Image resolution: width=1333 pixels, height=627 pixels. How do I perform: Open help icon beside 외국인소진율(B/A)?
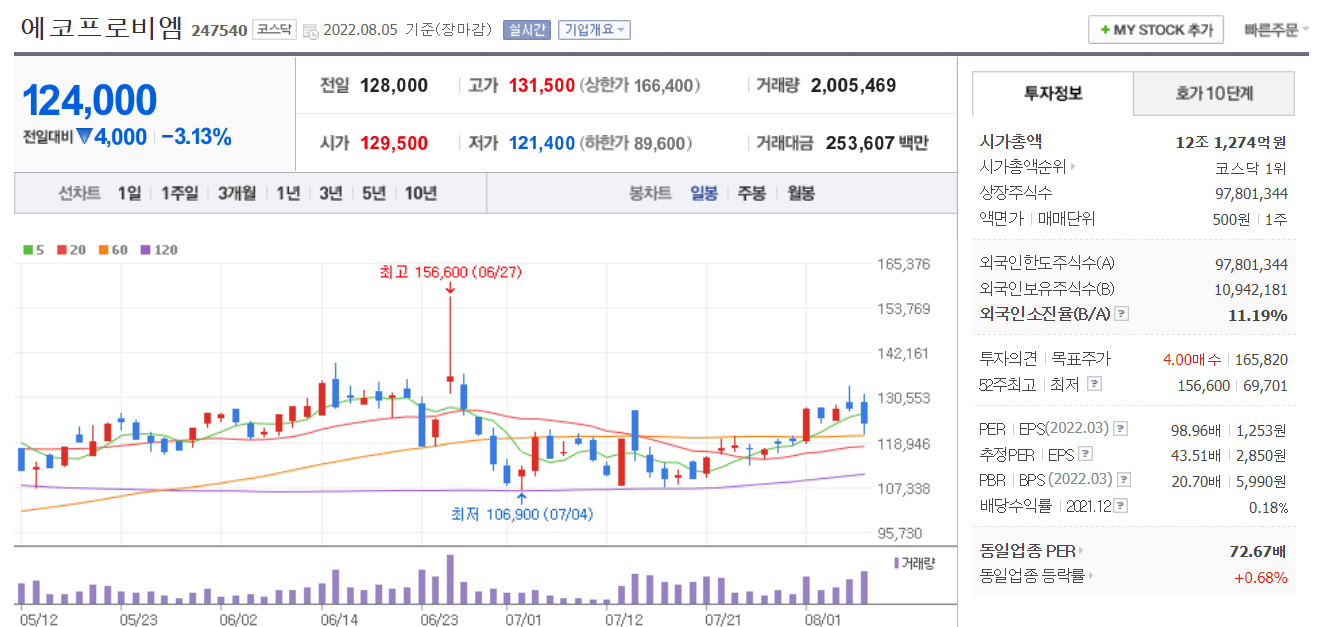coord(1122,314)
